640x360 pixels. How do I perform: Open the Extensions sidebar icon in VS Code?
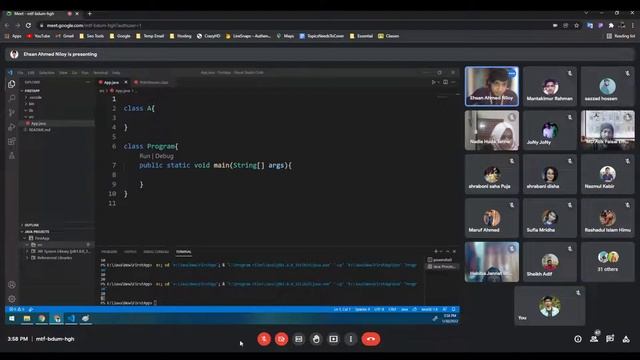pyautogui.click(x=12, y=141)
